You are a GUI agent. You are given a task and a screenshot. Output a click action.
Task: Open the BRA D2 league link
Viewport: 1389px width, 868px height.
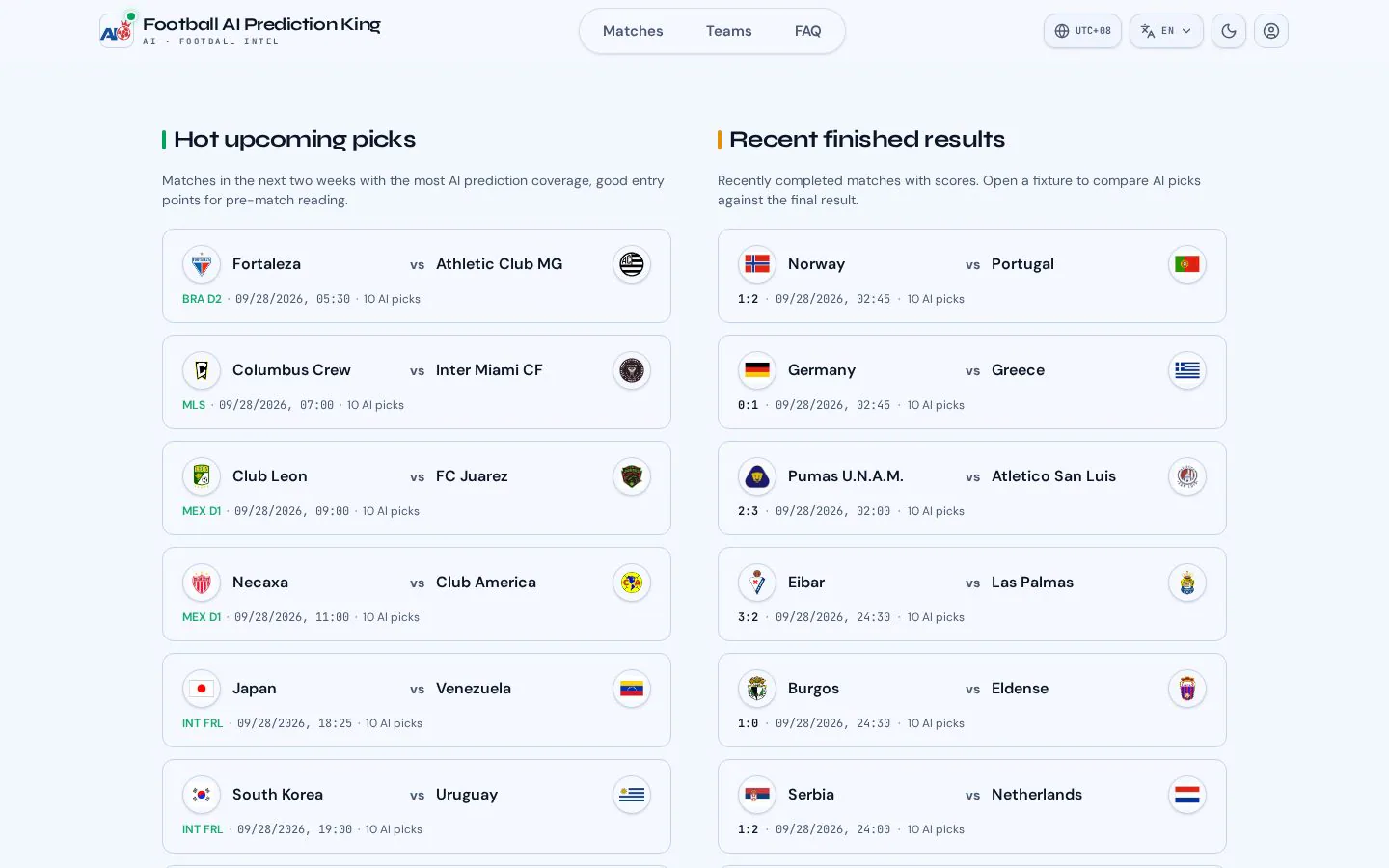point(202,299)
